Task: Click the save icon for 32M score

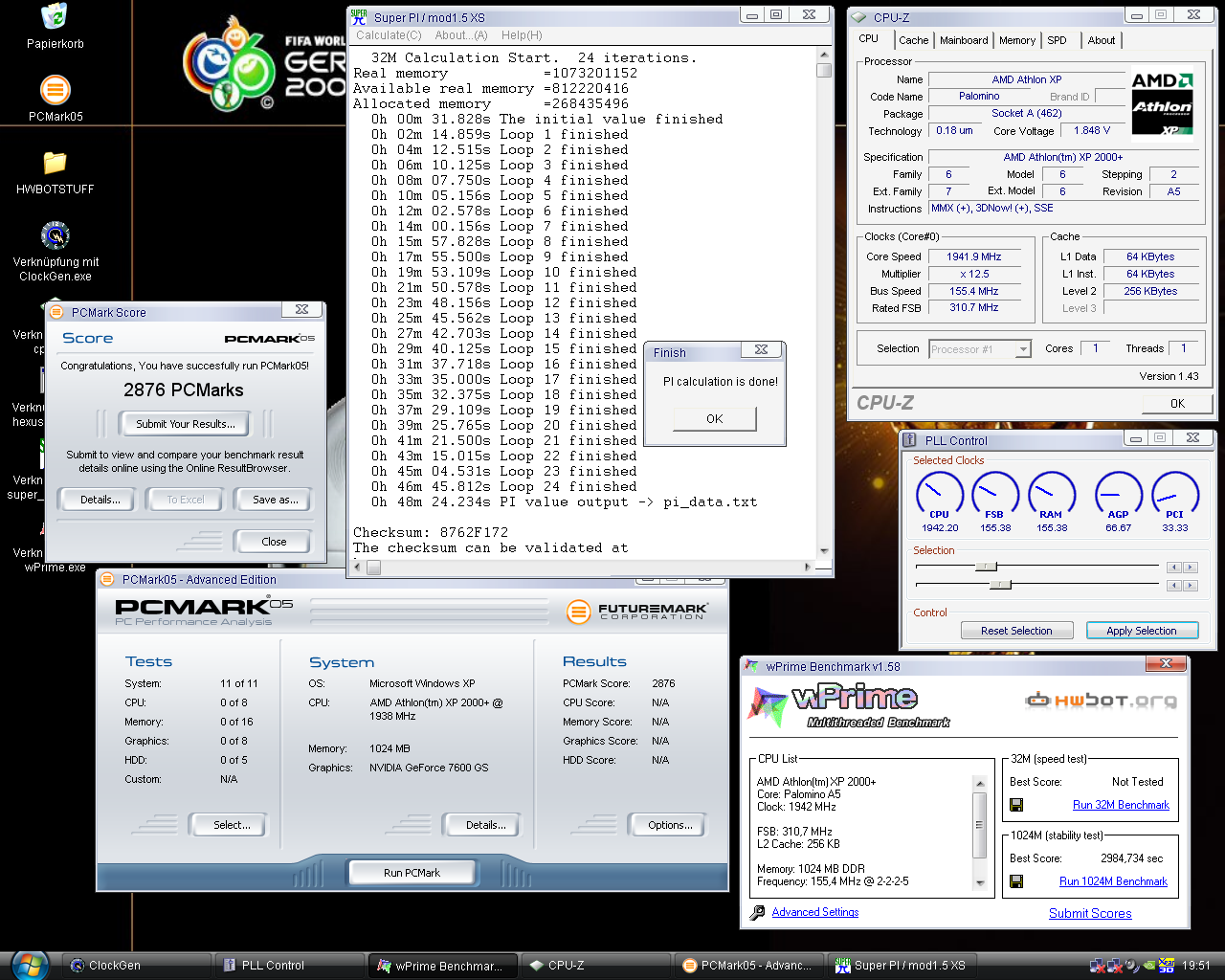Action: [1016, 806]
